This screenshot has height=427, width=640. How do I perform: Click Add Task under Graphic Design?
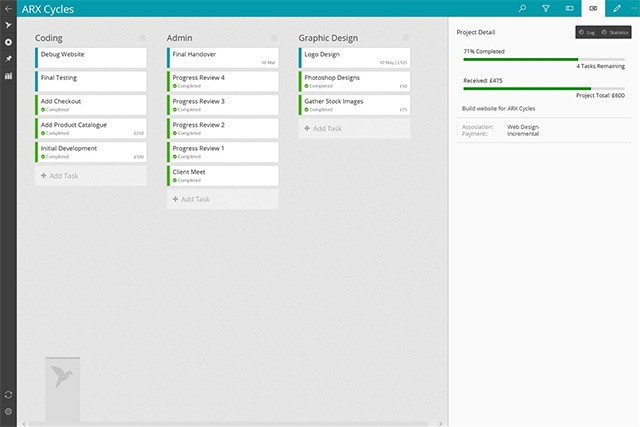tap(326, 129)
